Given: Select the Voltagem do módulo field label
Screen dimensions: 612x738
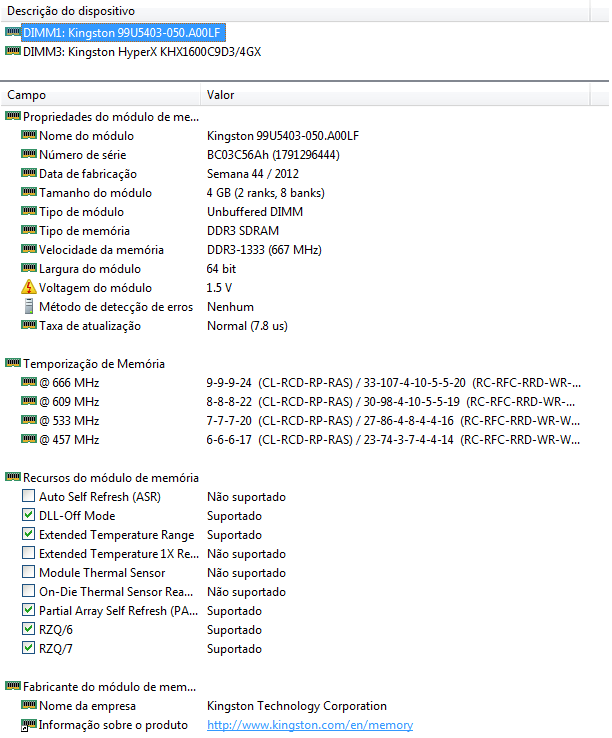Looking at the screenshot, I should (x=96, y=288).
